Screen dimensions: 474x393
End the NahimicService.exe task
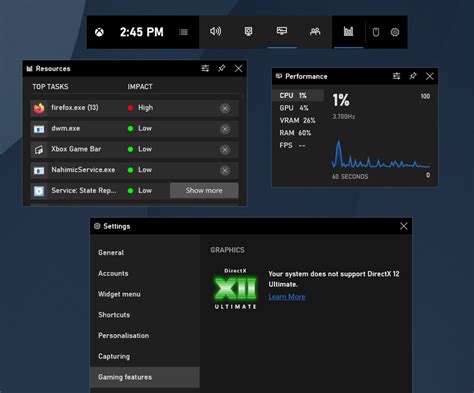[x=225, y=170]
